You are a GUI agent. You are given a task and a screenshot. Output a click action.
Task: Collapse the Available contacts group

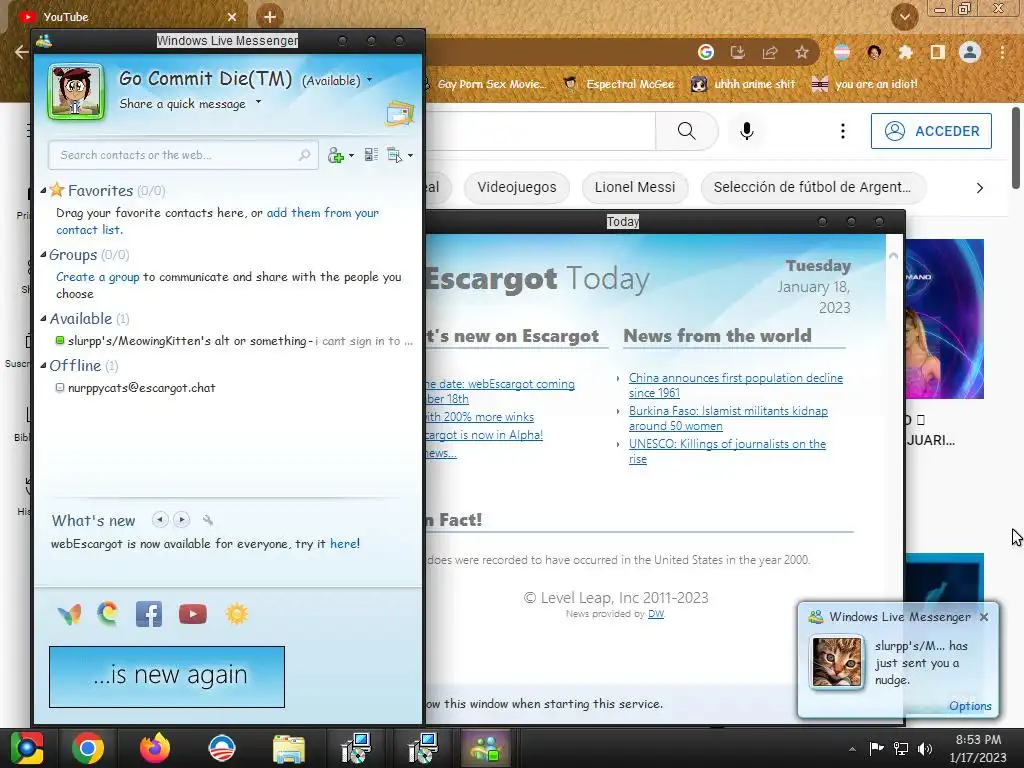click(x=43, y=319)
